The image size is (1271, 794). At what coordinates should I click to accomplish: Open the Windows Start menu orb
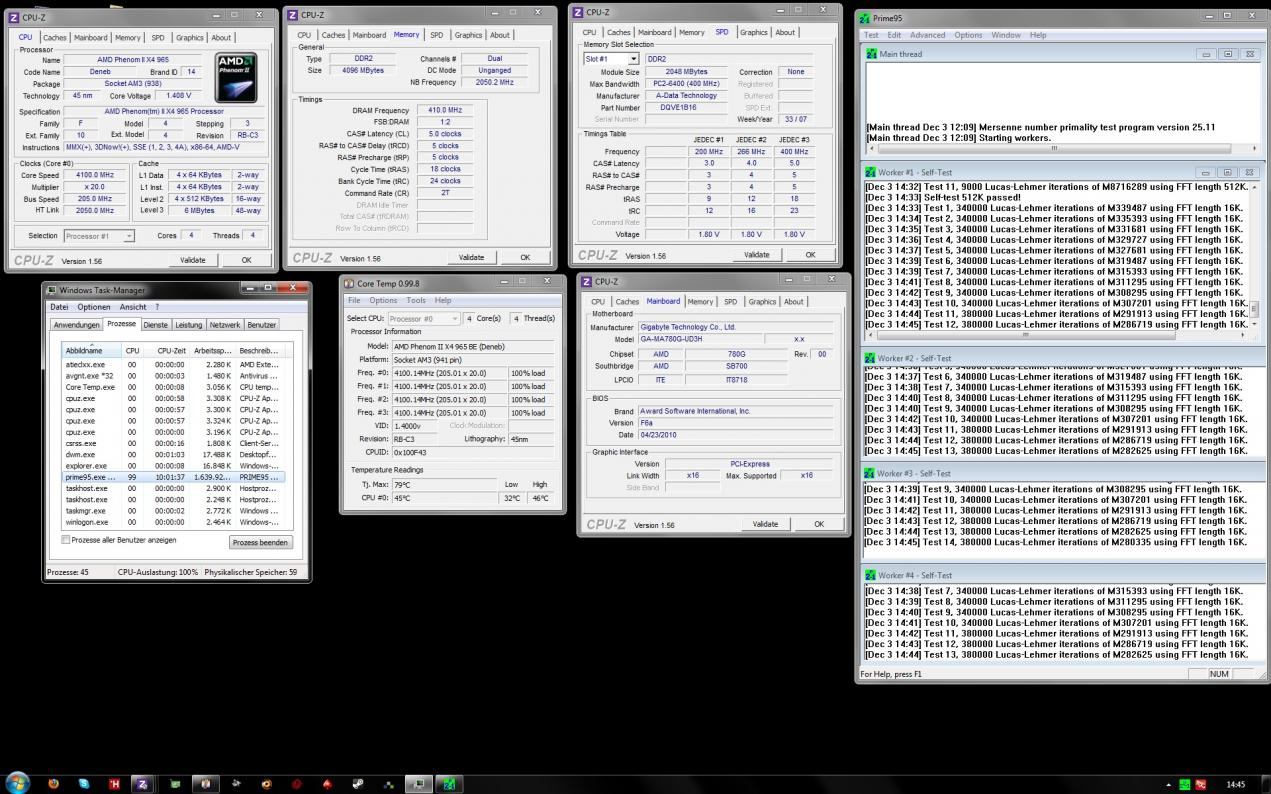tap(18, 784)
